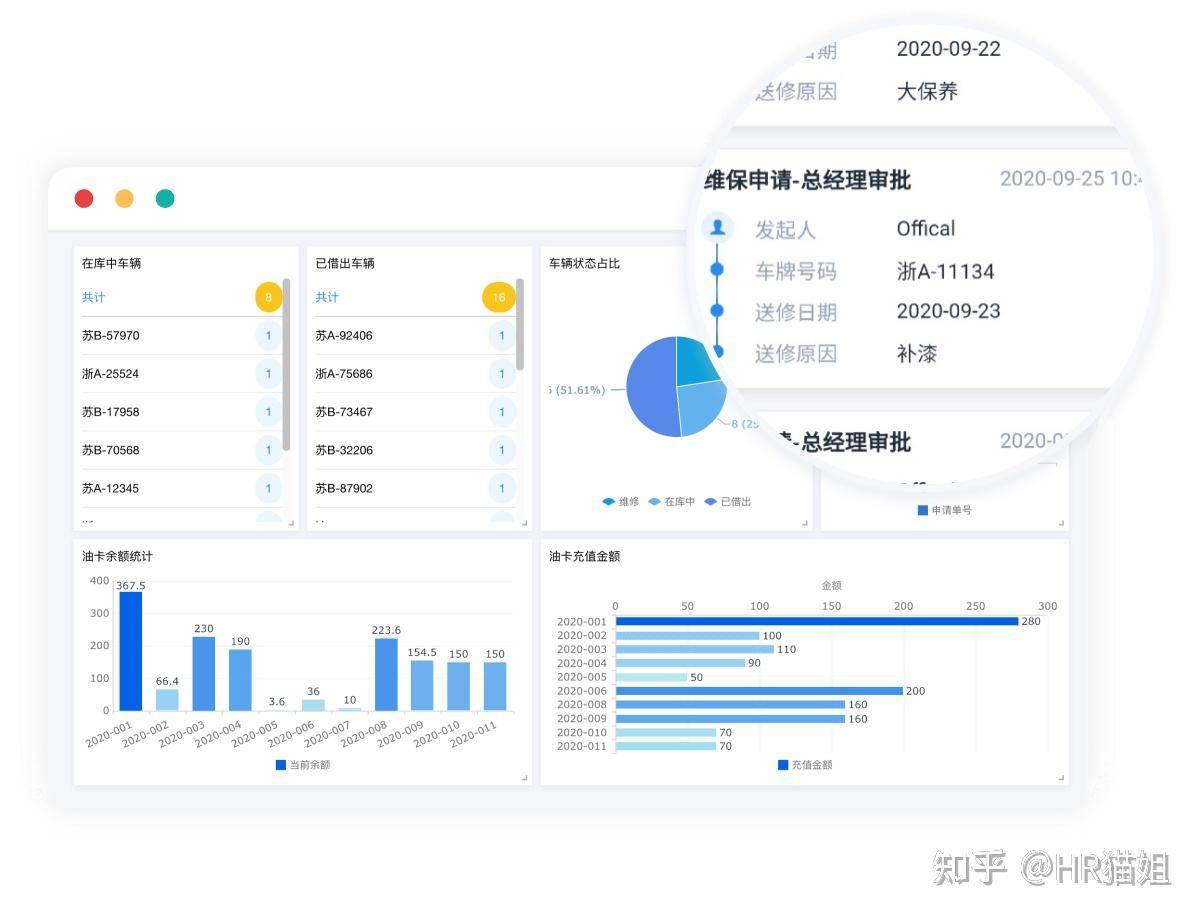Click date value 2020-09-22
1202x918 pixels.
pos(948,48)
